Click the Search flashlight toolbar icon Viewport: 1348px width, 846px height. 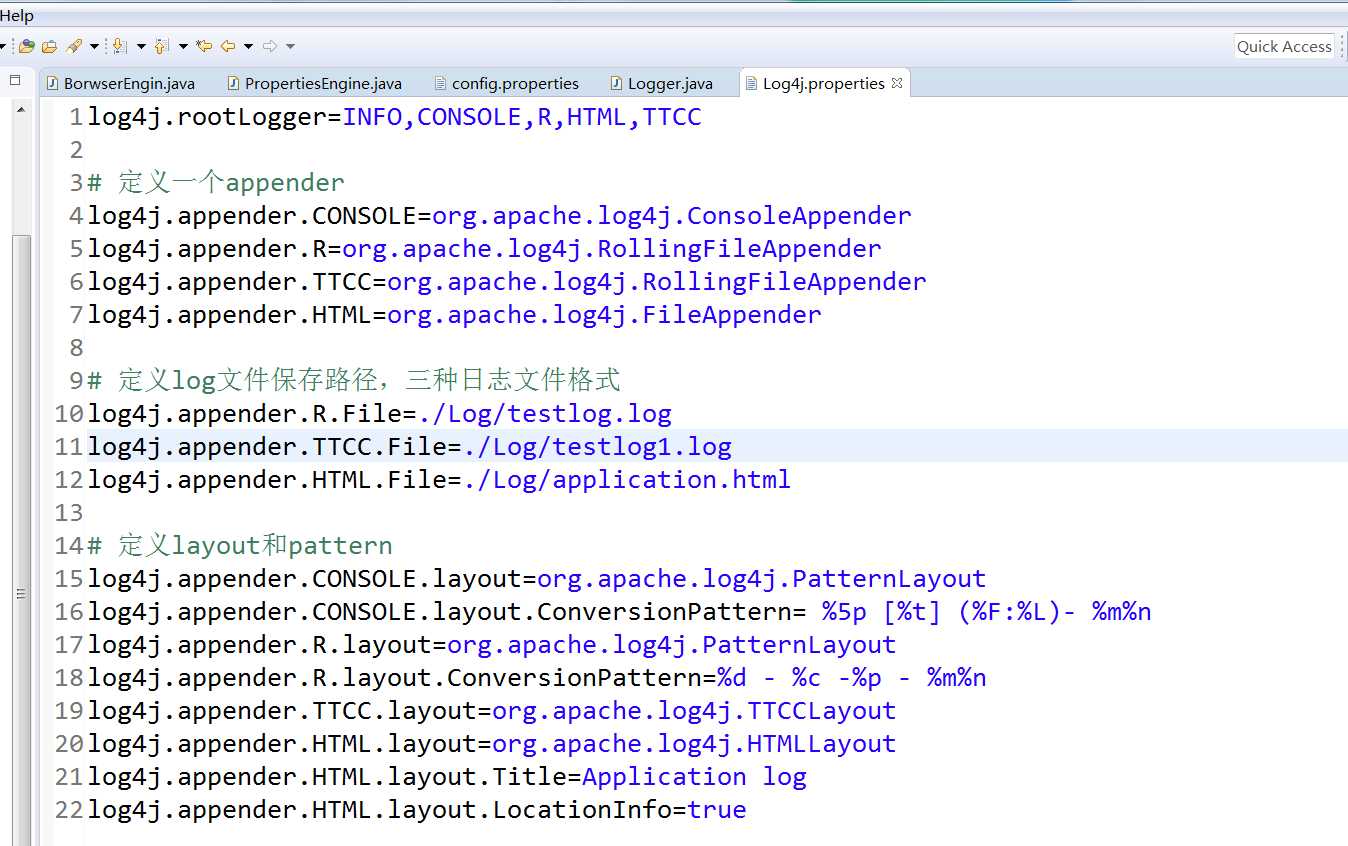[74, 46]
